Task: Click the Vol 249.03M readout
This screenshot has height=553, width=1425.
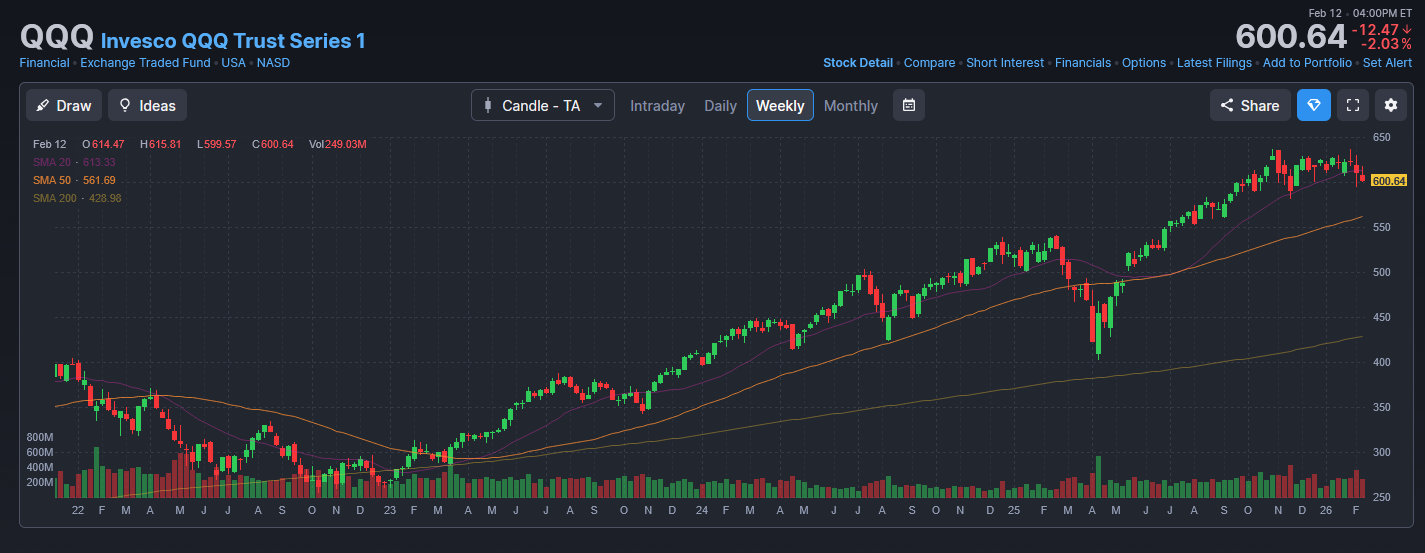Action: (338, 144)
